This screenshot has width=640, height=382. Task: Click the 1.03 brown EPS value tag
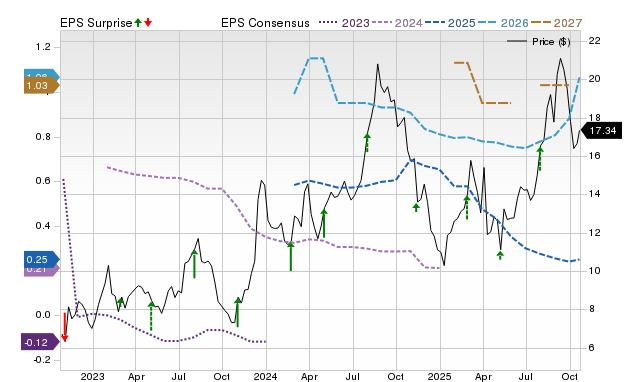[42, 86]
